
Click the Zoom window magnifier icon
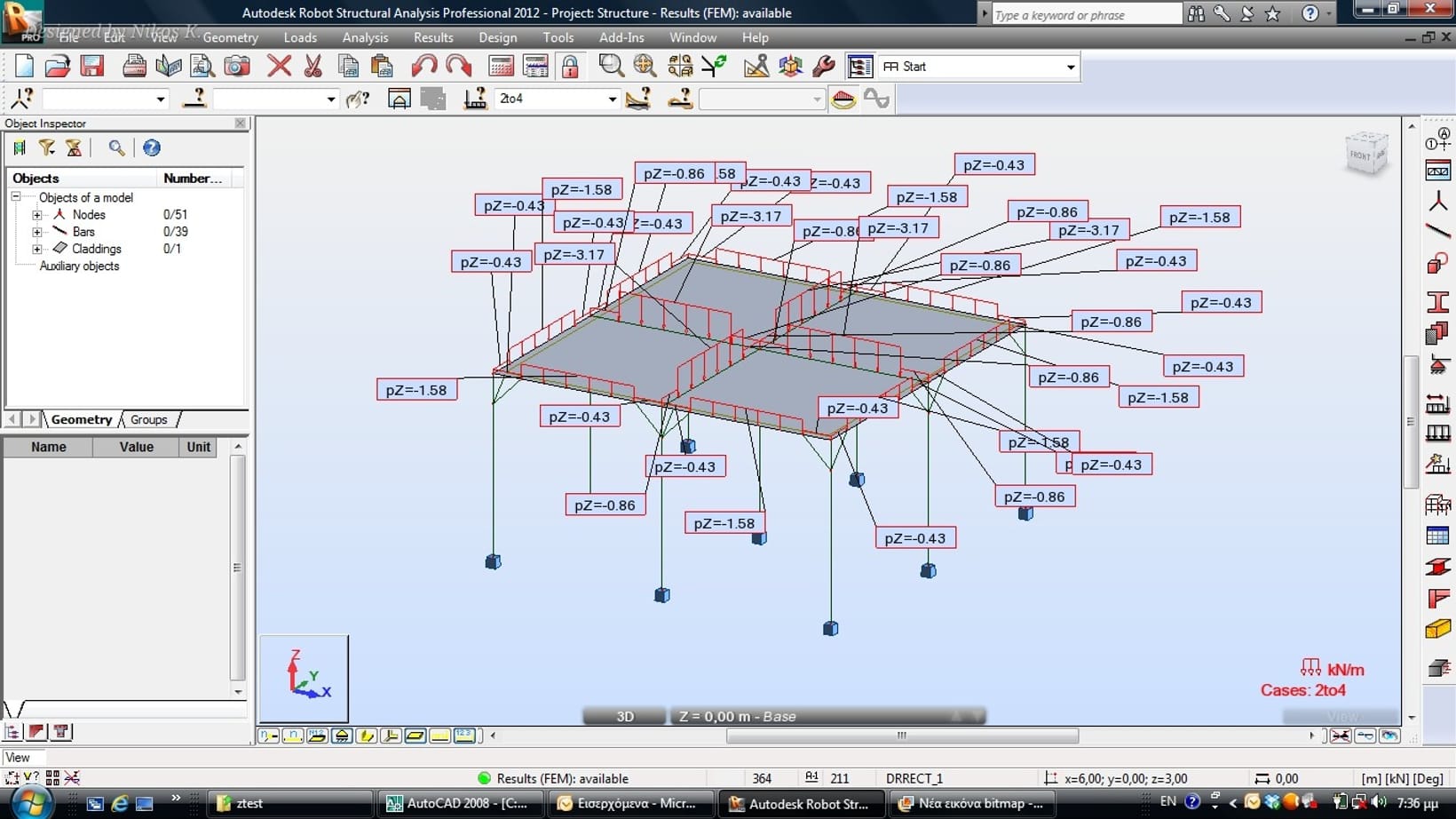pos(611,66)
